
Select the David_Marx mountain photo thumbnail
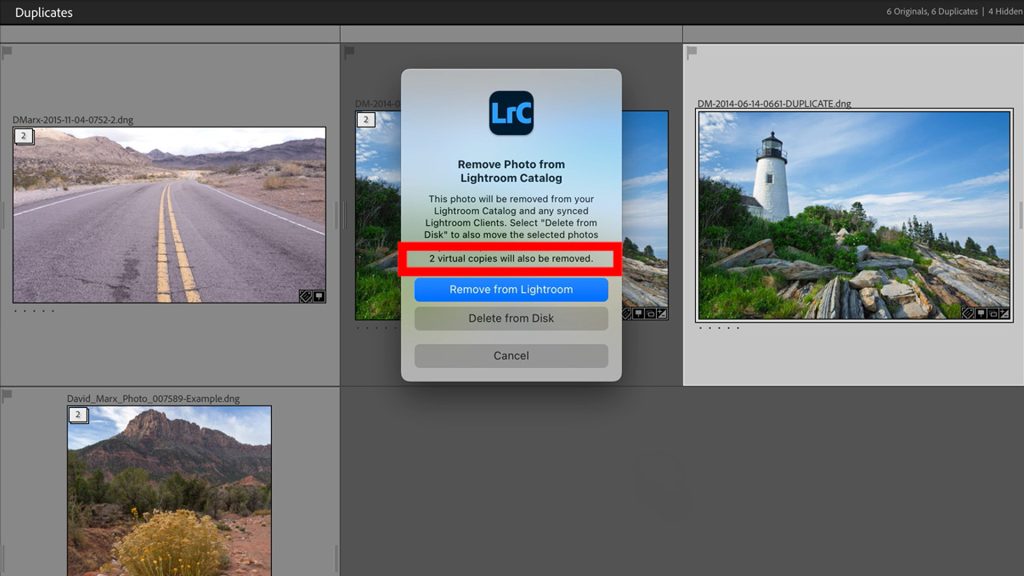[169, 490]
